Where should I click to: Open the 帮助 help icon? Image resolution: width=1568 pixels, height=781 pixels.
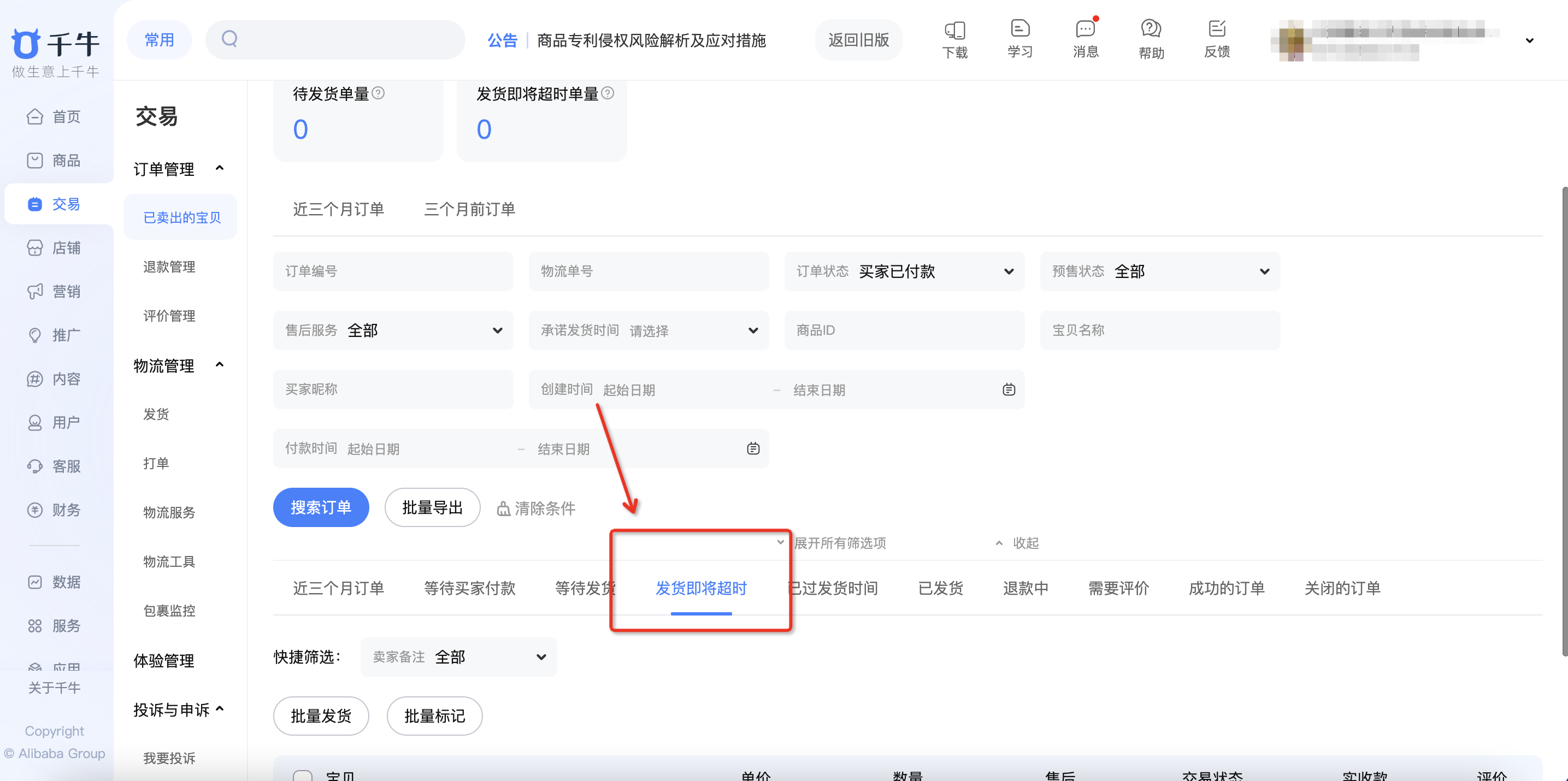click(x=1151, y=28)
